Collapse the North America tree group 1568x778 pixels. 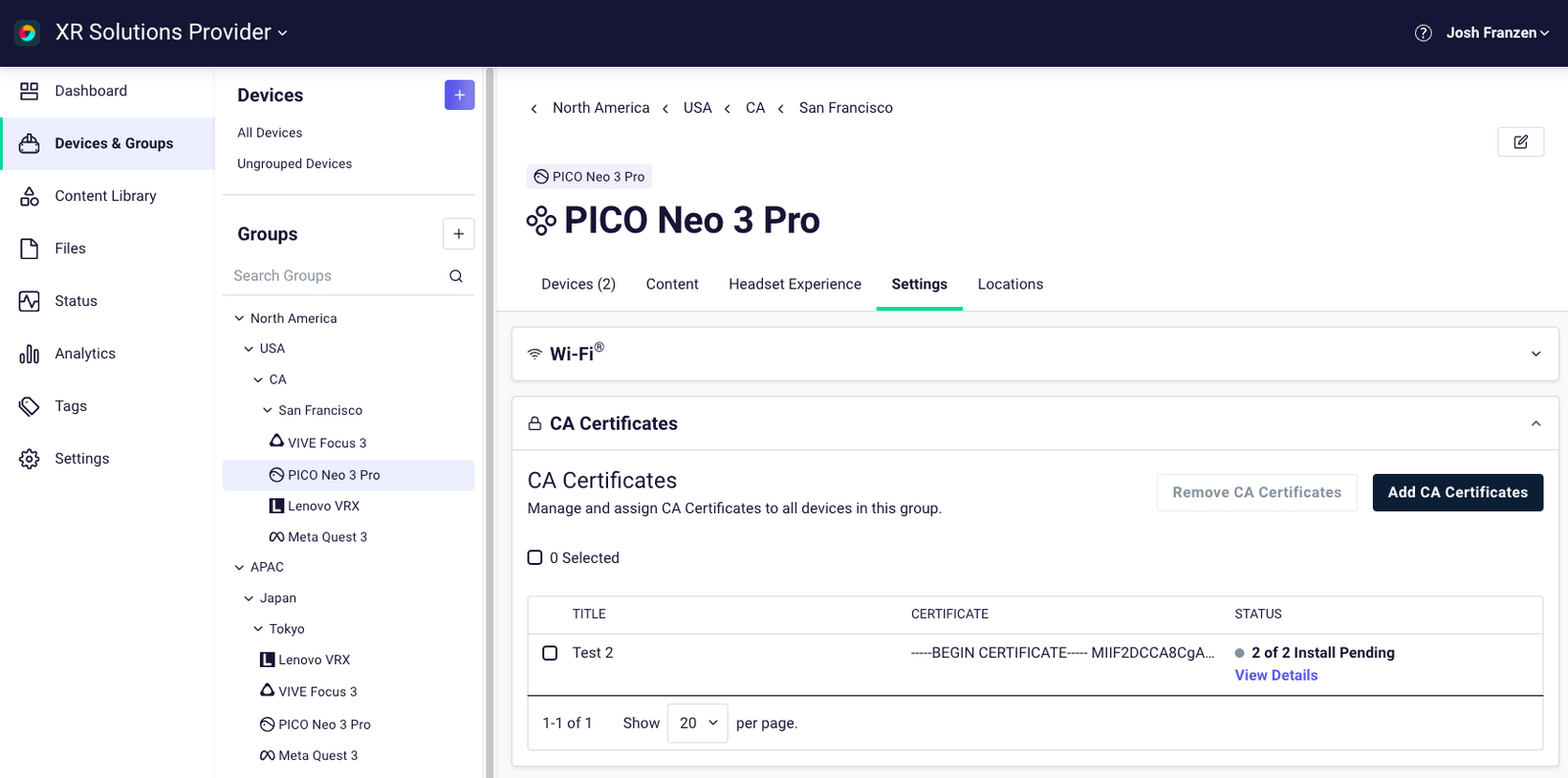point(239,318)
